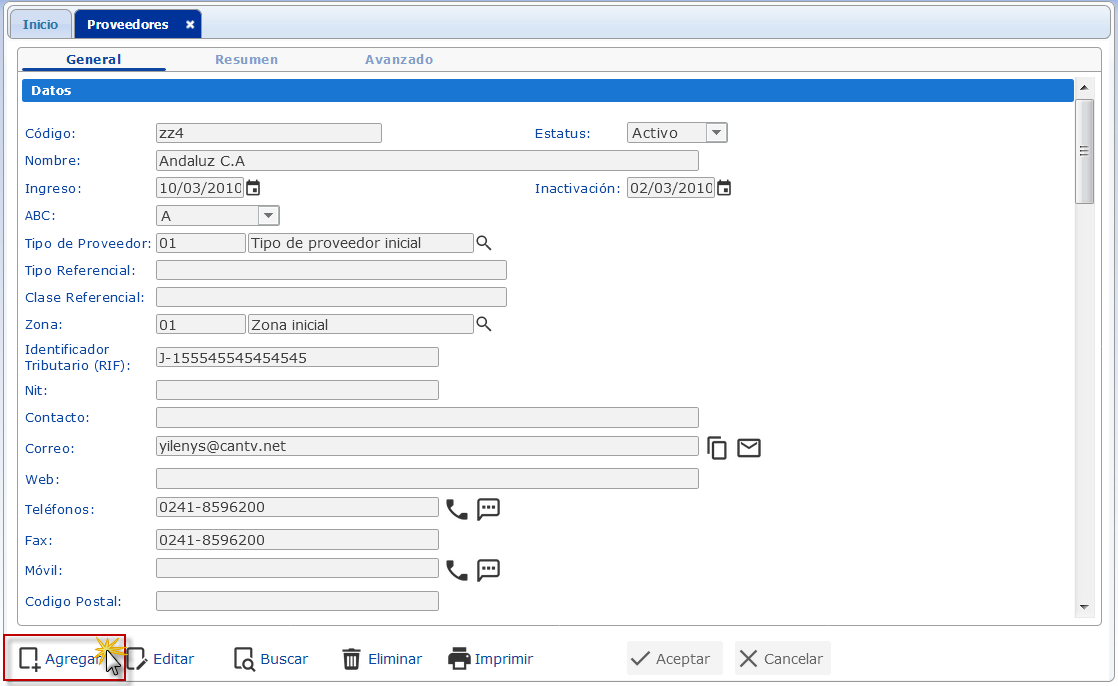Switch to the Resumen tab
Image resolution: width=1118 pixels, height=686 pixels.
tap(246, 60)
